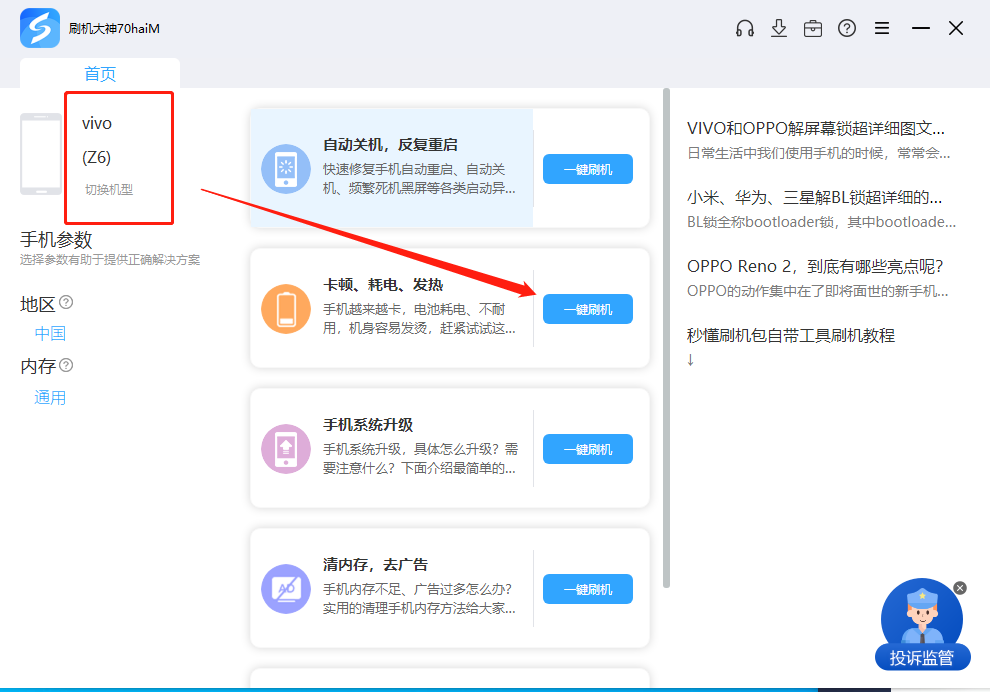Click 一键刷机 for 自动关机，反复重启
The image size is (990, 692).
pyautogui.click(x=588, y=169)
